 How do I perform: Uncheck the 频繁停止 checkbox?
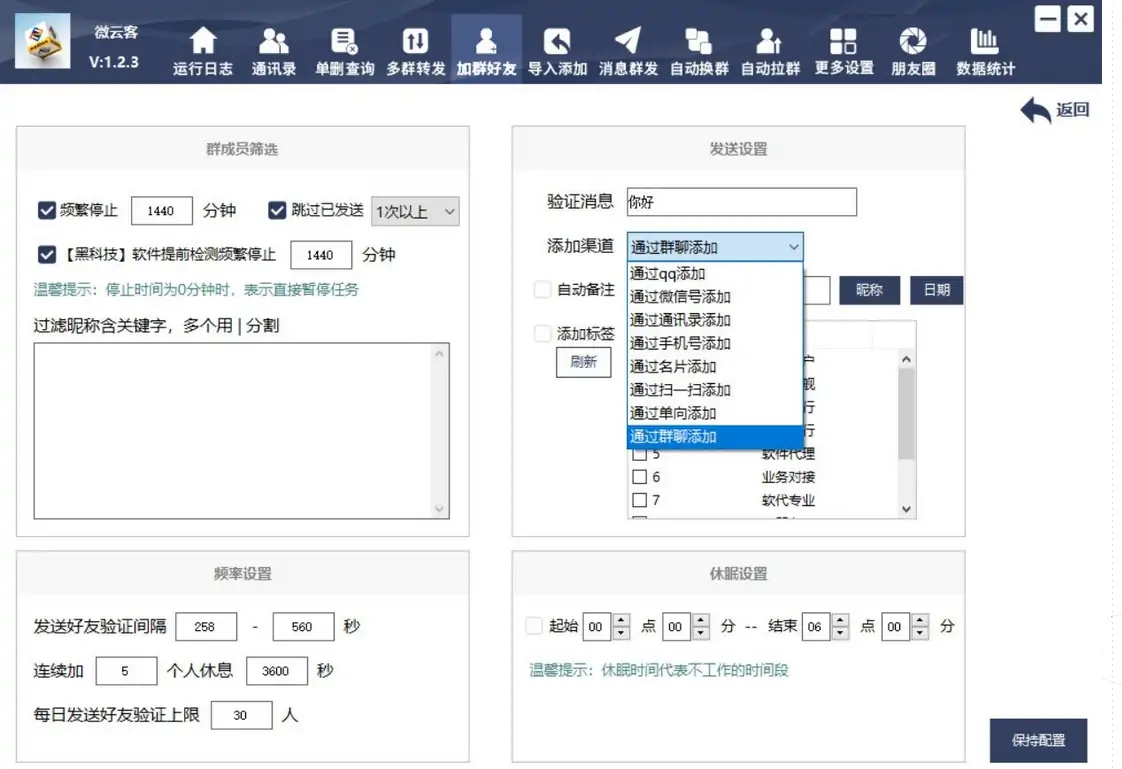point(47,210)
